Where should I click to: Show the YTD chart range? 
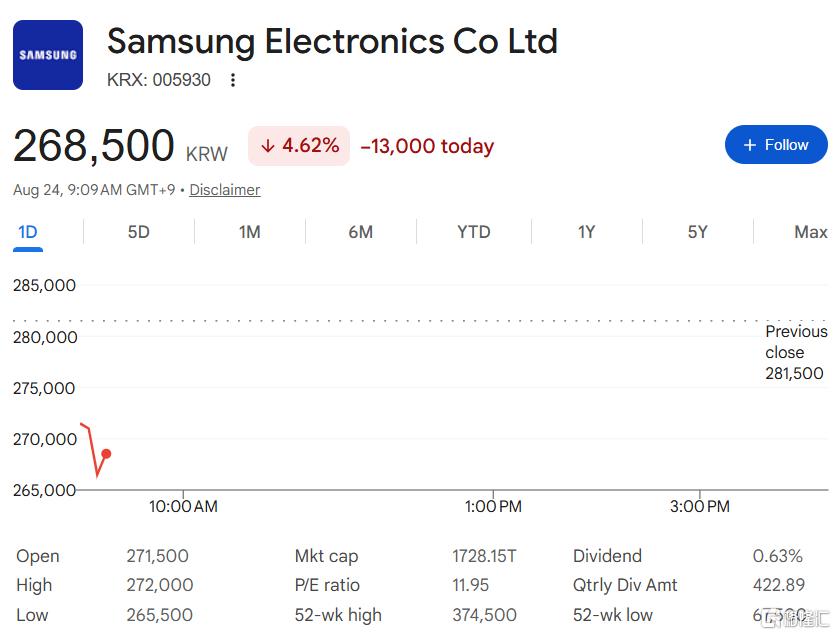click(473, 232)
